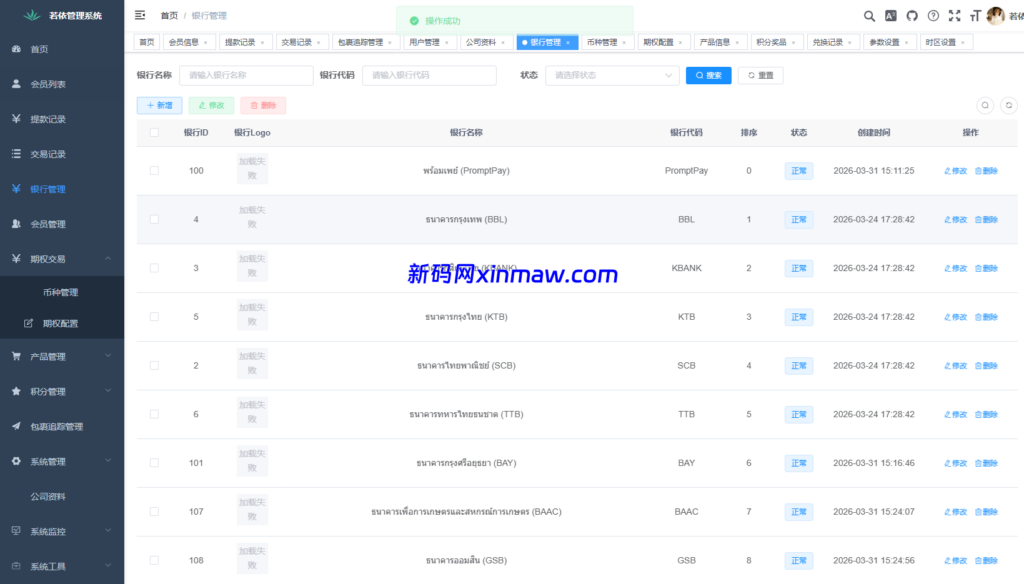Expand the 系统管理 sidebar menu chevron
Screen dimensions: 1024x584
click(108, 461)
